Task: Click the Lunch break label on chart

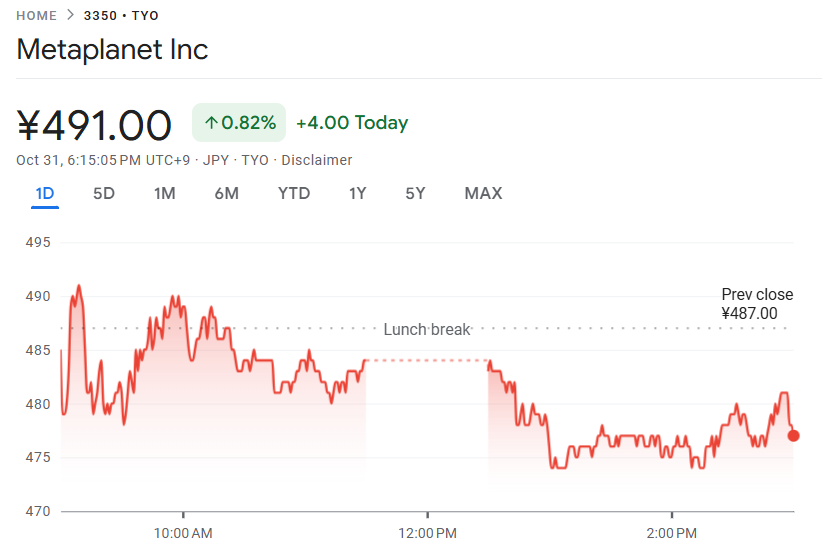Action: (x=427, y=329)
